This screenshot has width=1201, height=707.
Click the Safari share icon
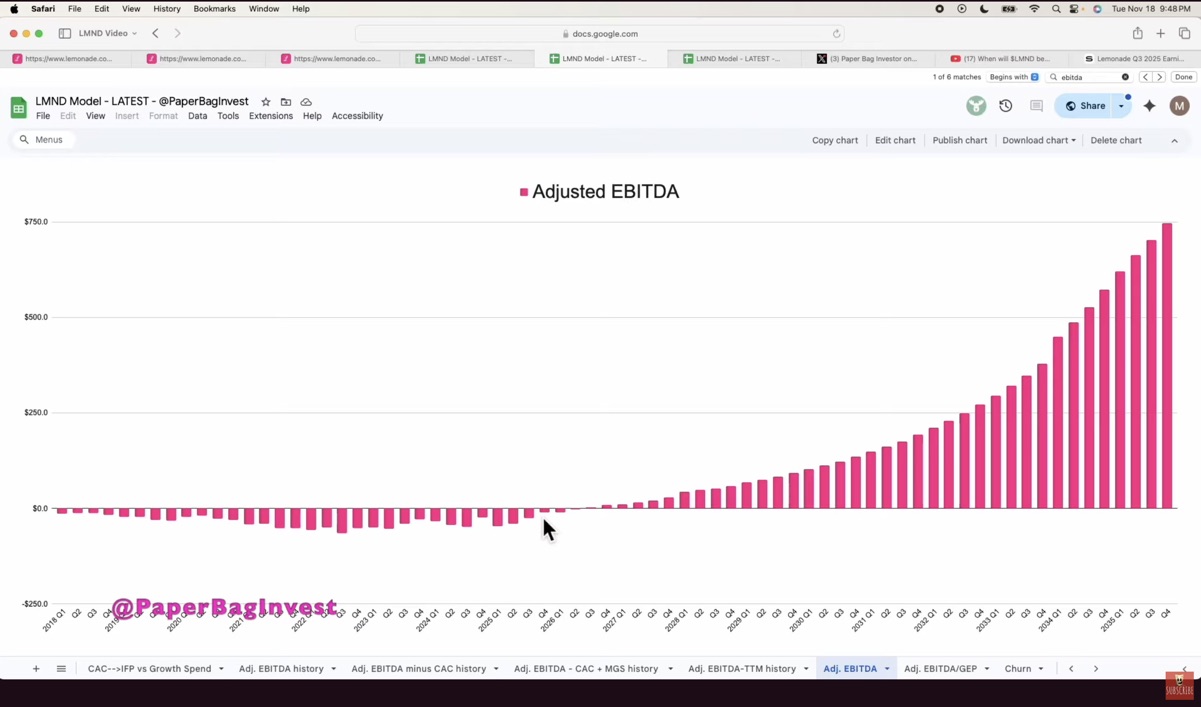1137,33
